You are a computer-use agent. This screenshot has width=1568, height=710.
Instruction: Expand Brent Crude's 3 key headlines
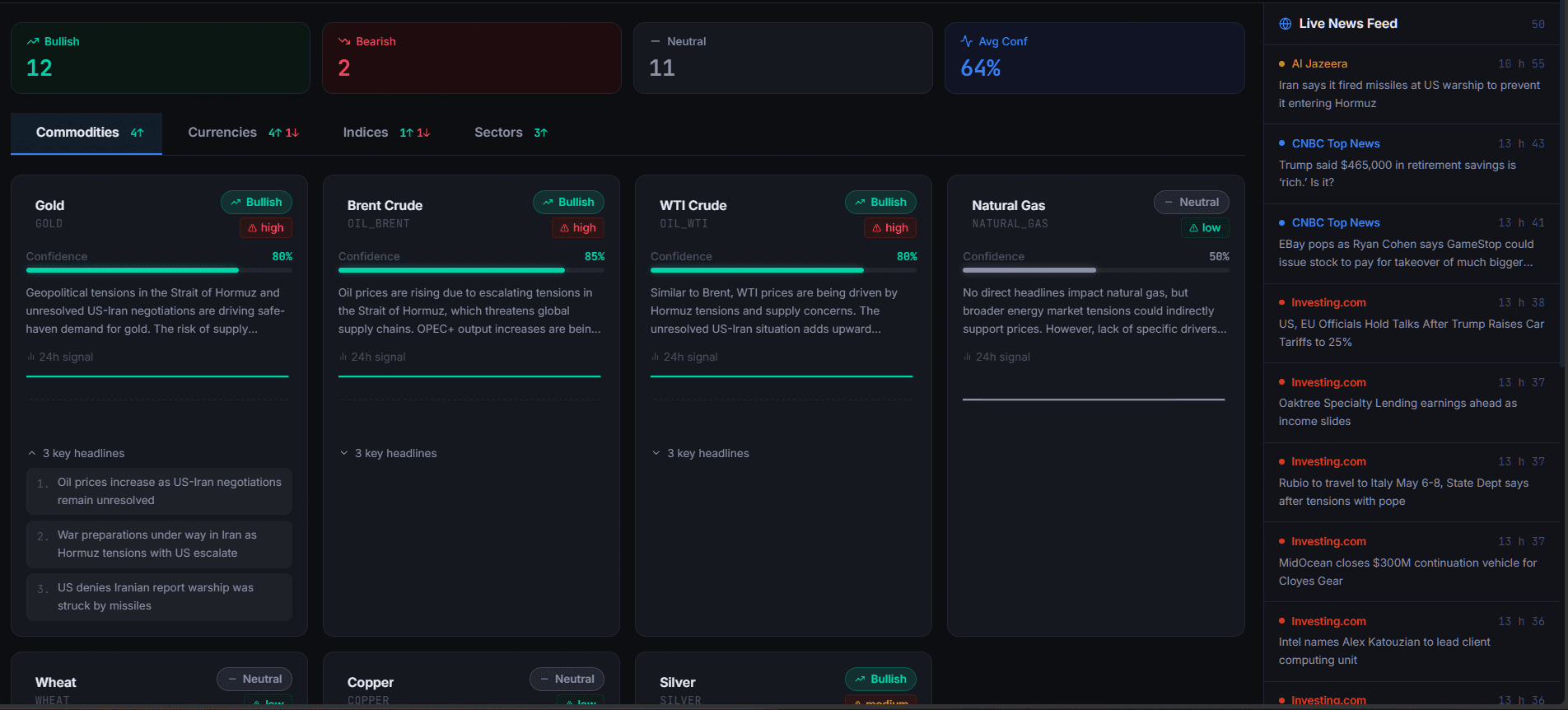click(x=388, y=453)
